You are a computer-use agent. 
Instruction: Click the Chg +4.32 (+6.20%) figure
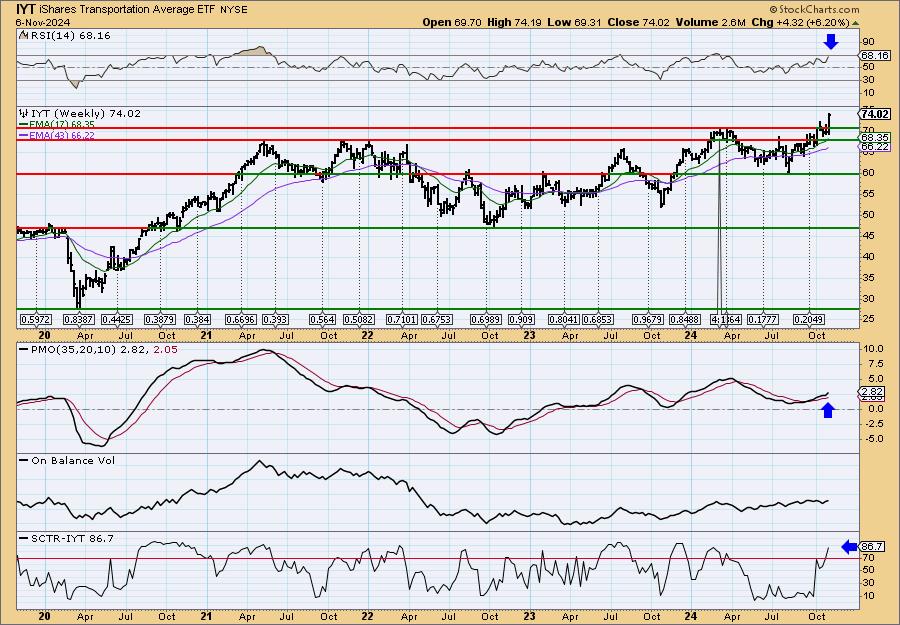click(x=801, y=22)
